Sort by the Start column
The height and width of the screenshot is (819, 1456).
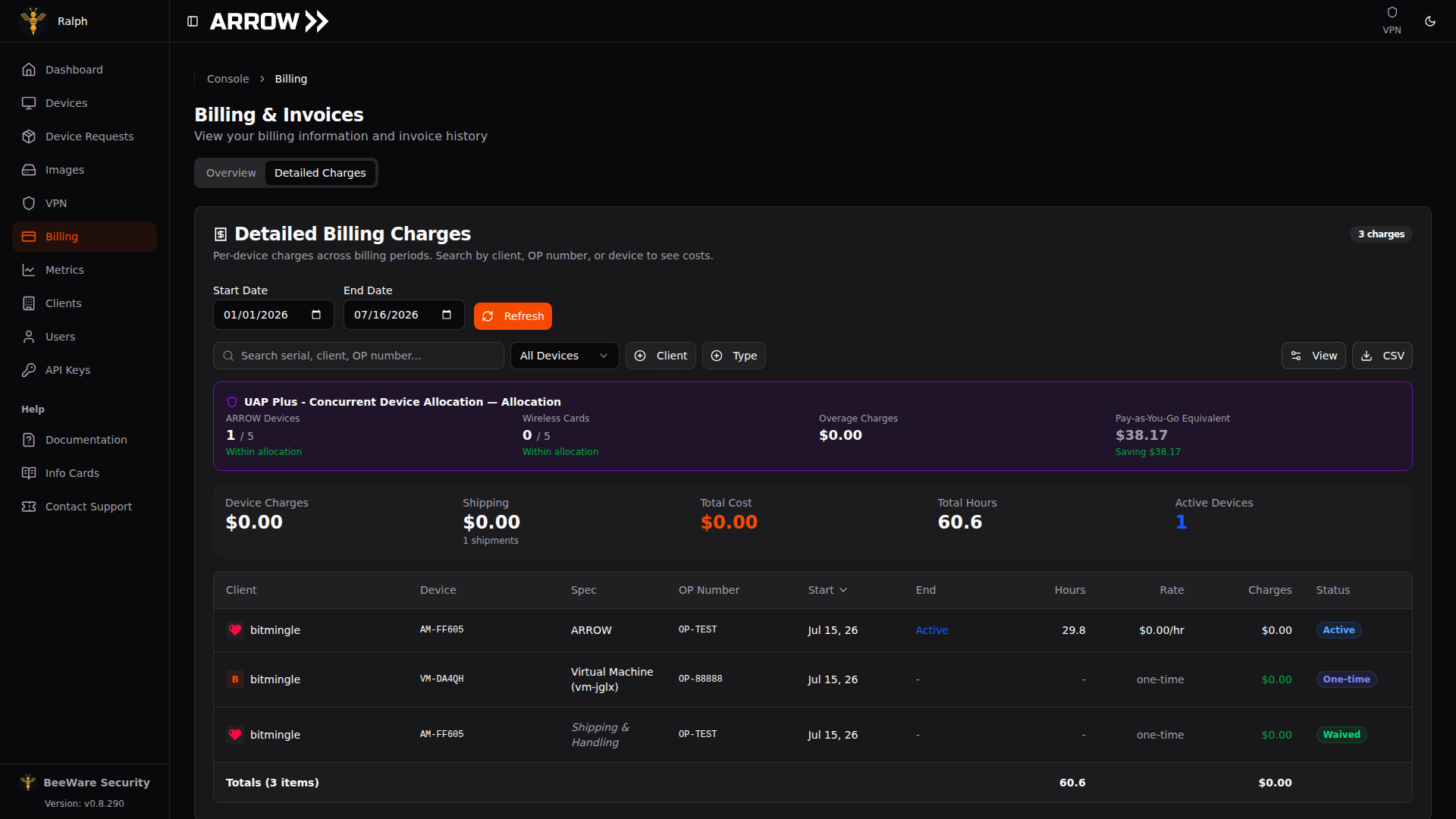click(x=827, y=590)
